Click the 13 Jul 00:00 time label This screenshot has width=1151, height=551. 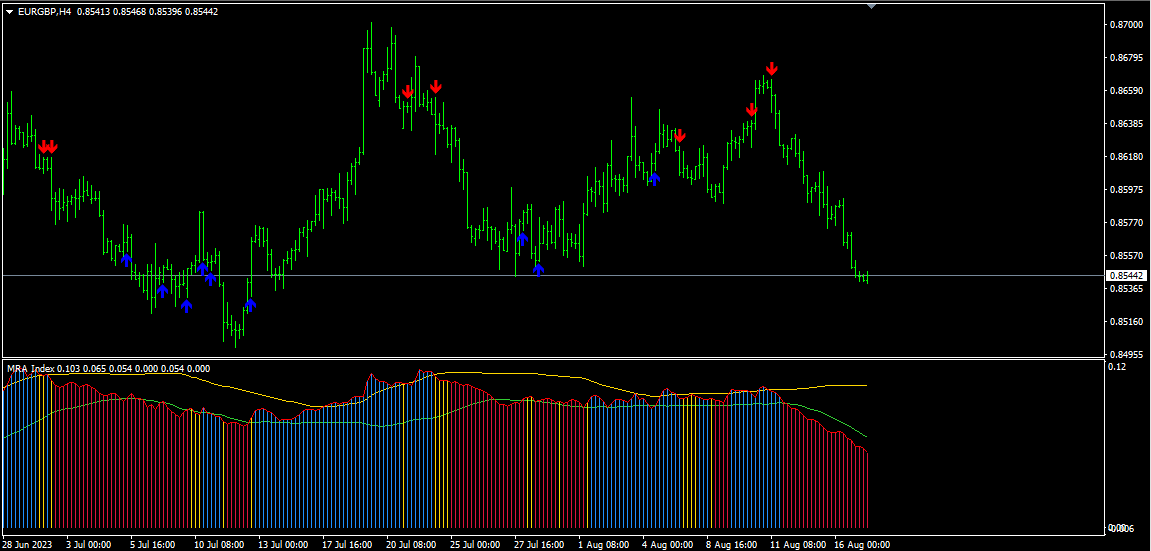[283, 545]
